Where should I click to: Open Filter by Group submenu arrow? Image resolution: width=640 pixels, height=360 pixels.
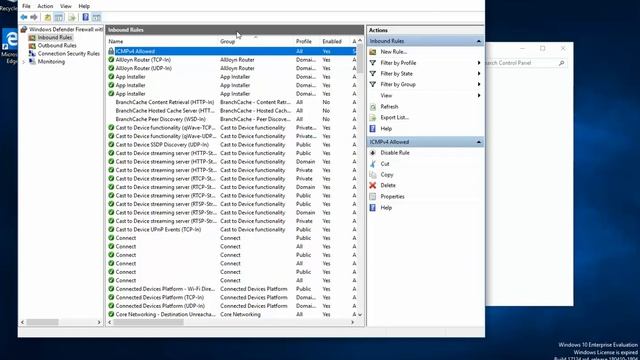[x=479, y=84]
